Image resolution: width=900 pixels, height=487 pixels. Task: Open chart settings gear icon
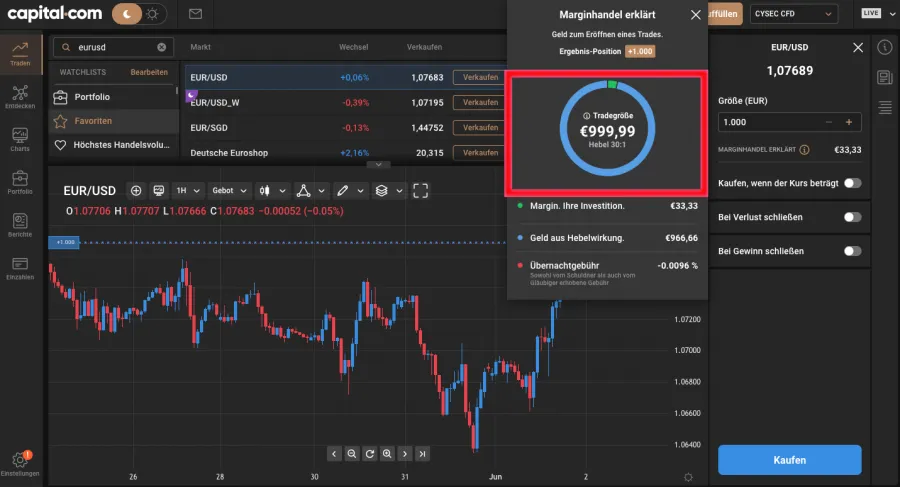(x=688, y=477)
